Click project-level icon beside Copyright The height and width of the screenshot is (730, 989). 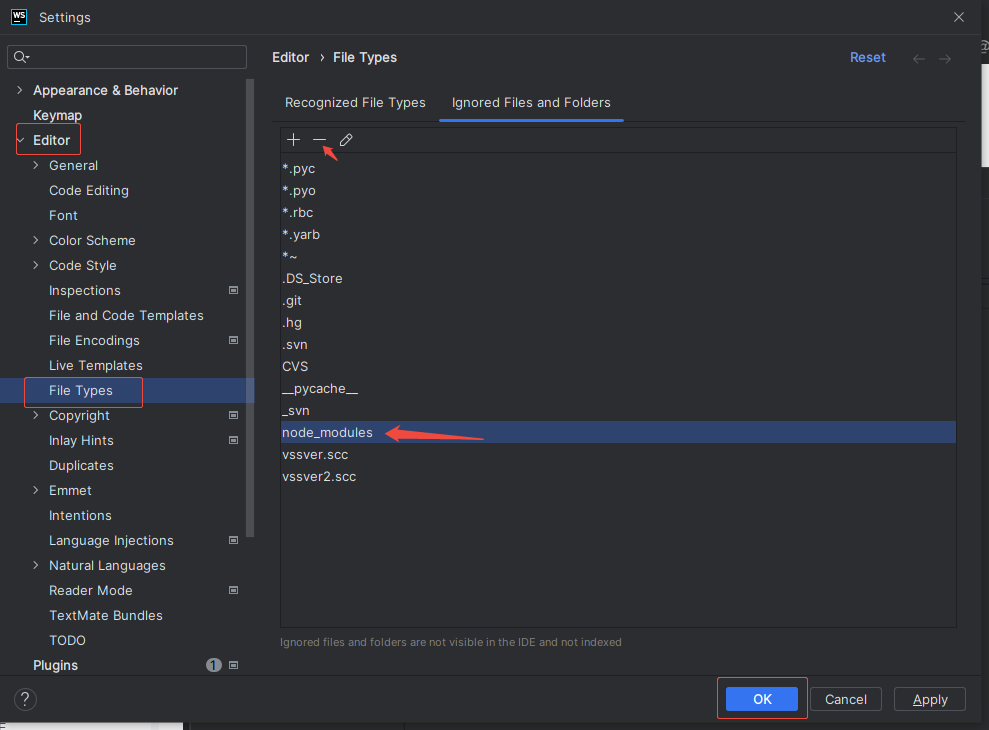point(233,415)
